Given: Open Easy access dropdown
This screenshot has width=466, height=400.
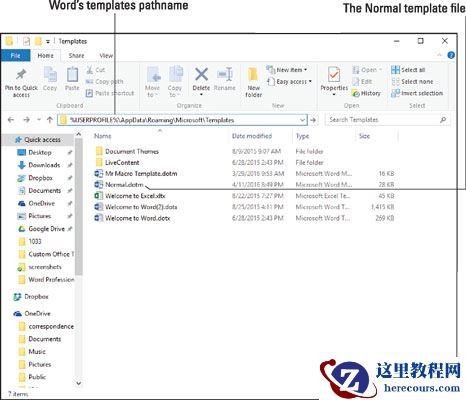Looking at the screenshot, I should tap(289, 81).
